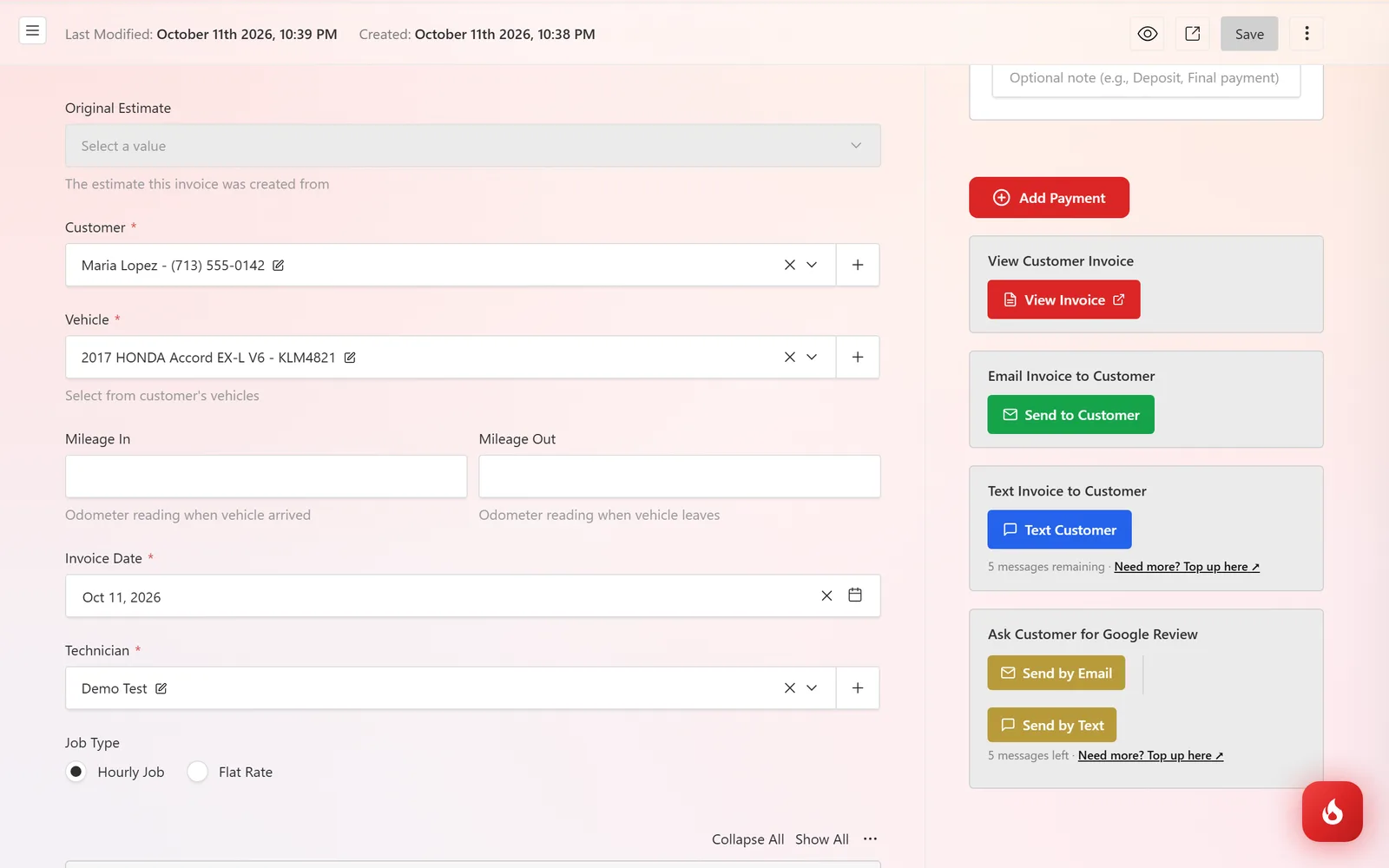Send invoice email to customer
The height and width of the screenshot is (868, 1389).
point(1070,415)
